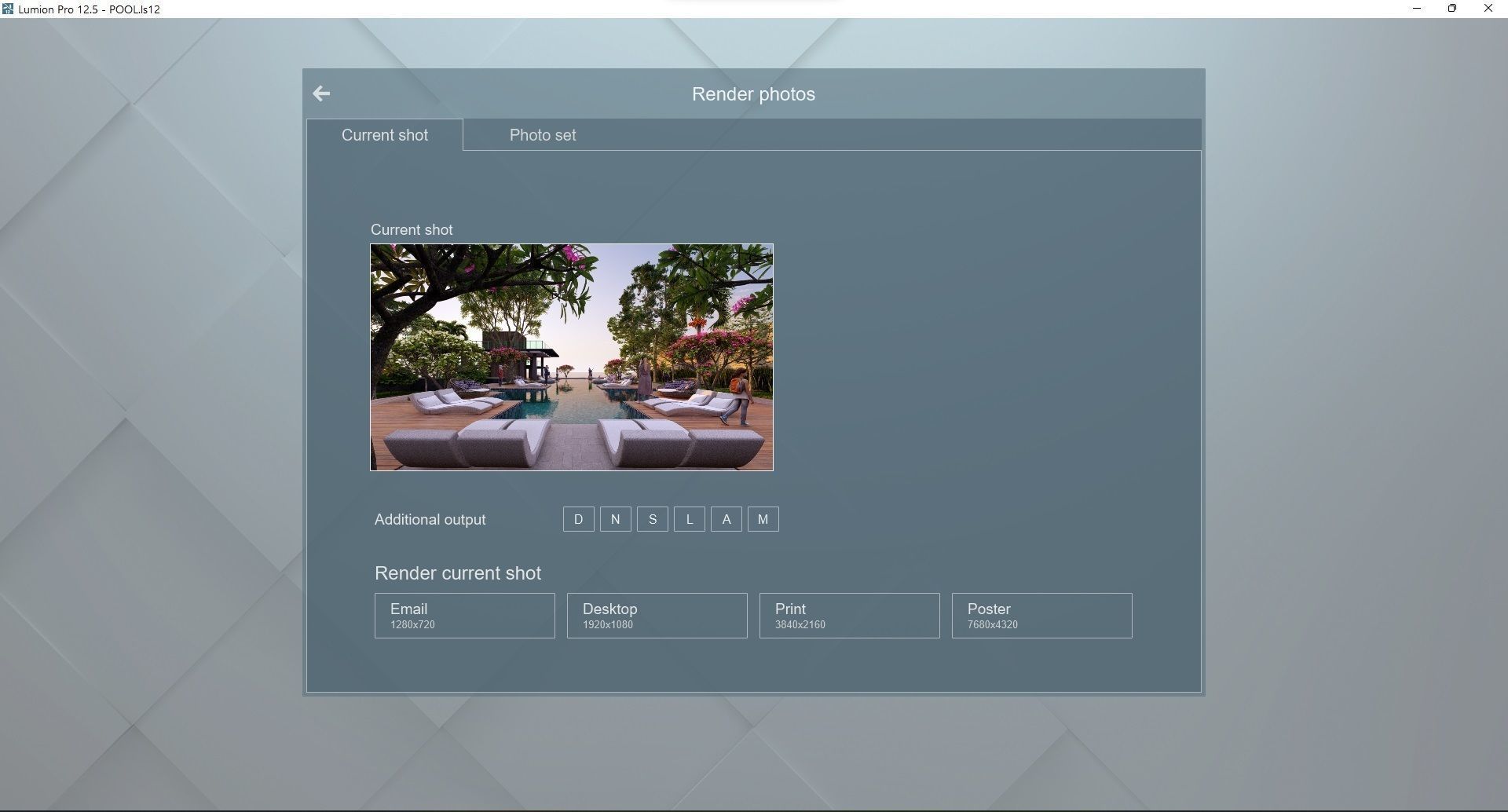Render shot at Desktop 1920x1080
1508x812 pixels.
(657, 616)
